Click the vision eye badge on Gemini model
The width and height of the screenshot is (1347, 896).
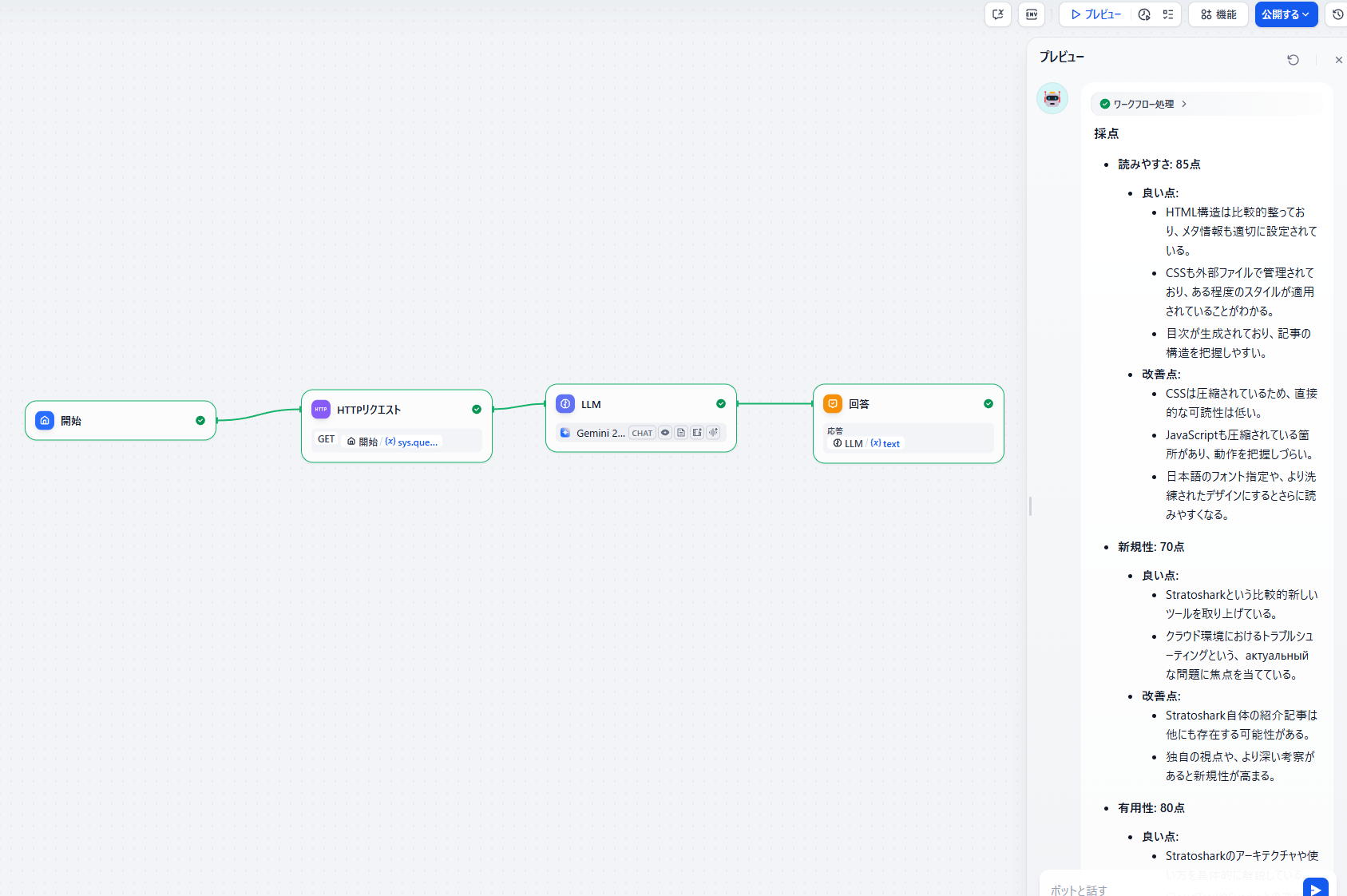(x=665, y=433)
